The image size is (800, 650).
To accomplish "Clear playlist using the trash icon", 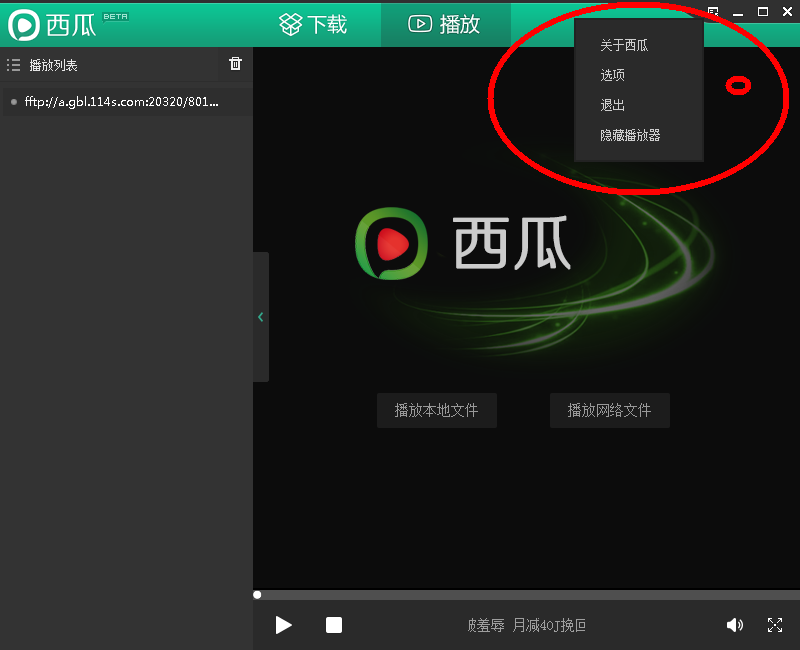I will click(235, 64).
